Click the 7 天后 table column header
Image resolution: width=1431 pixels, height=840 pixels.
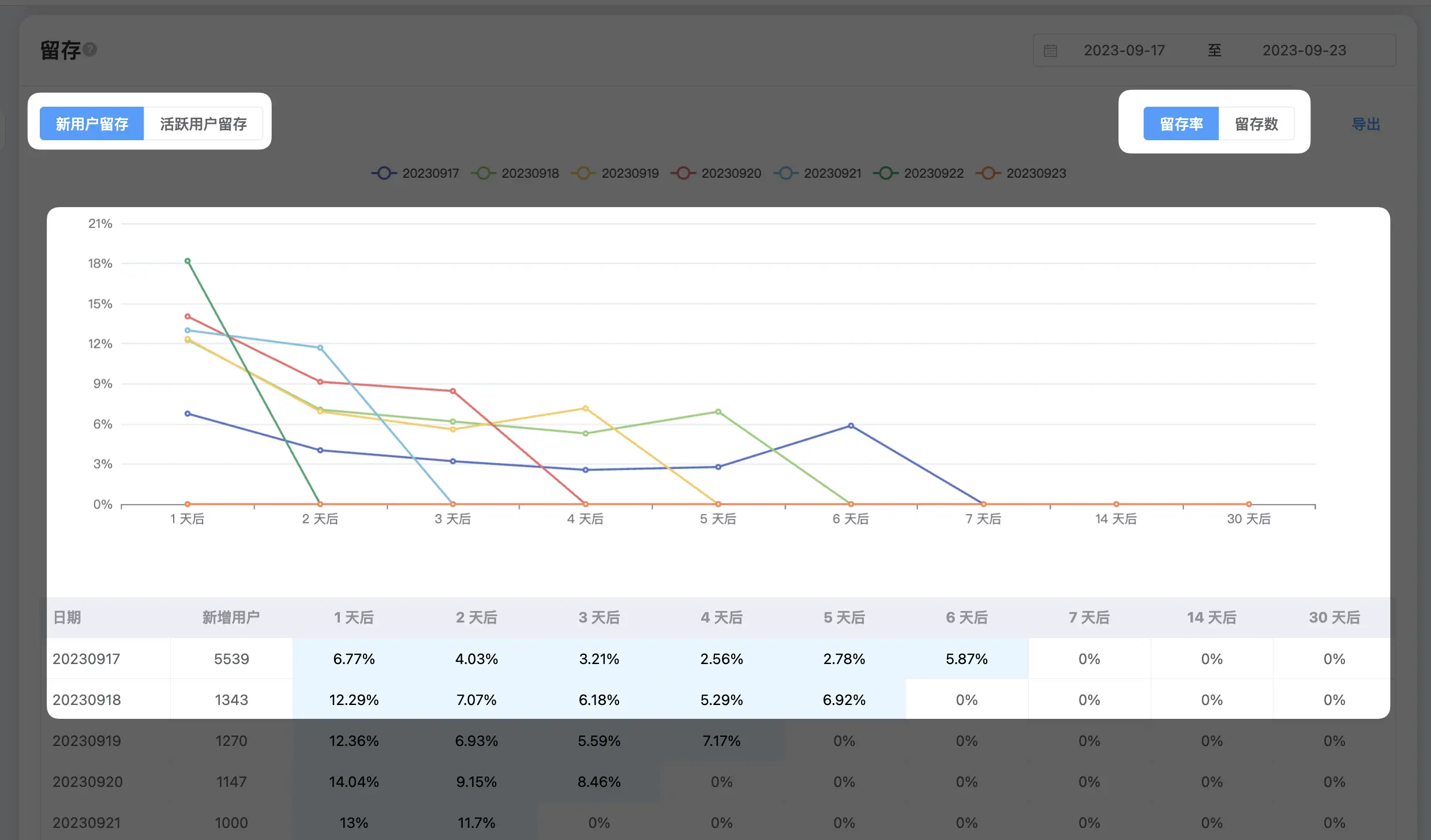[1089, 617]
